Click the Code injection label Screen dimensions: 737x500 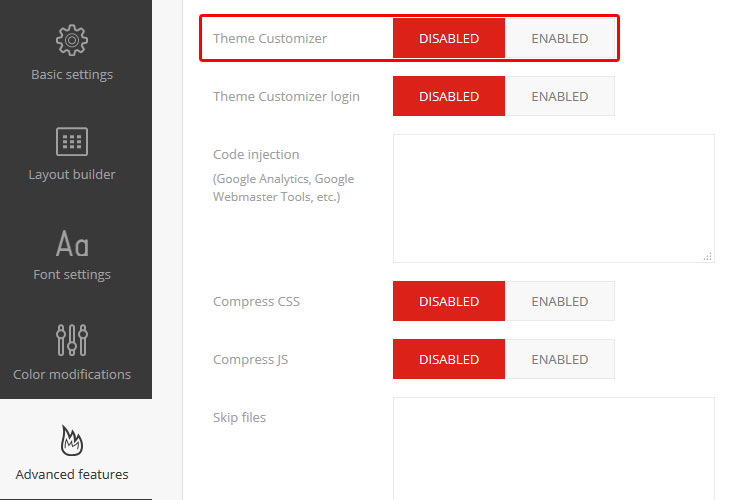coord(256,155)
